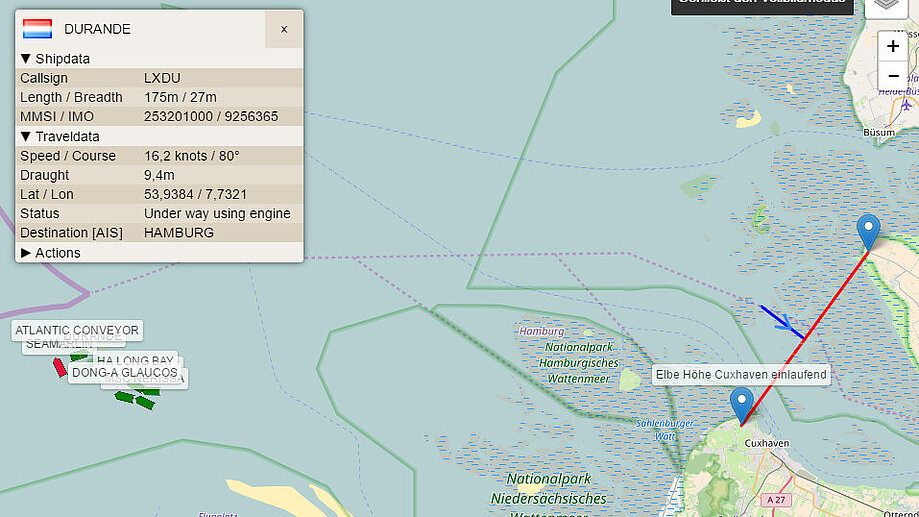Click the DURANDE ship name title

click(x=97, y=29)
